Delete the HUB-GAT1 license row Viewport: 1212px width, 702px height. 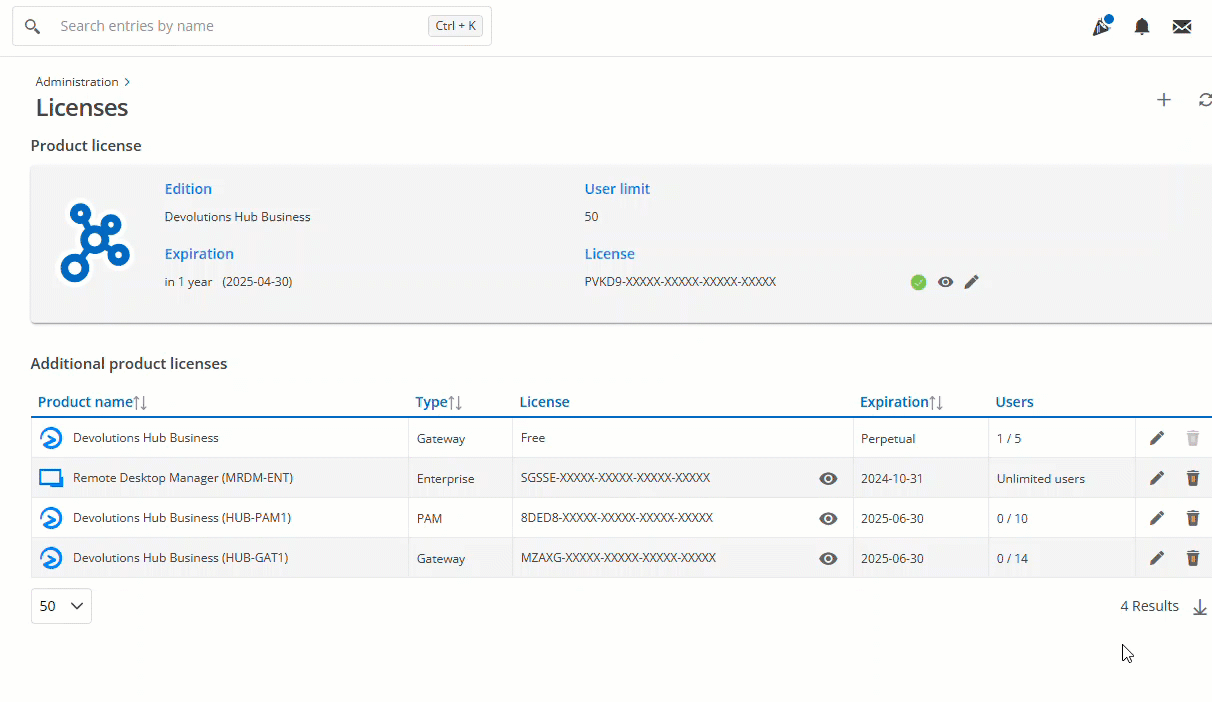[x=1192, y=558]
